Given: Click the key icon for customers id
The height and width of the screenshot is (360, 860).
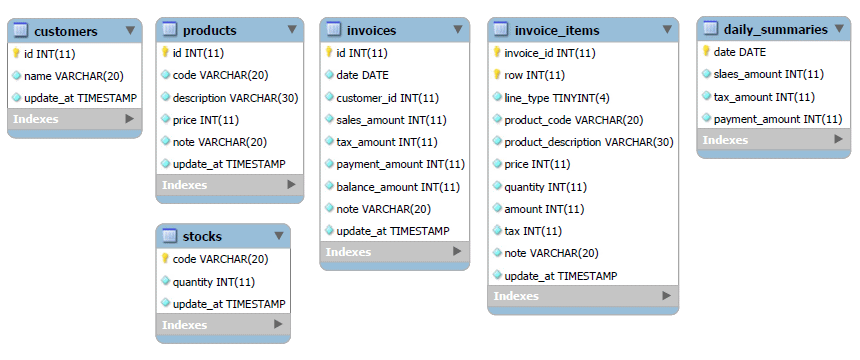Looking at the screenshot, I should 16,53.
